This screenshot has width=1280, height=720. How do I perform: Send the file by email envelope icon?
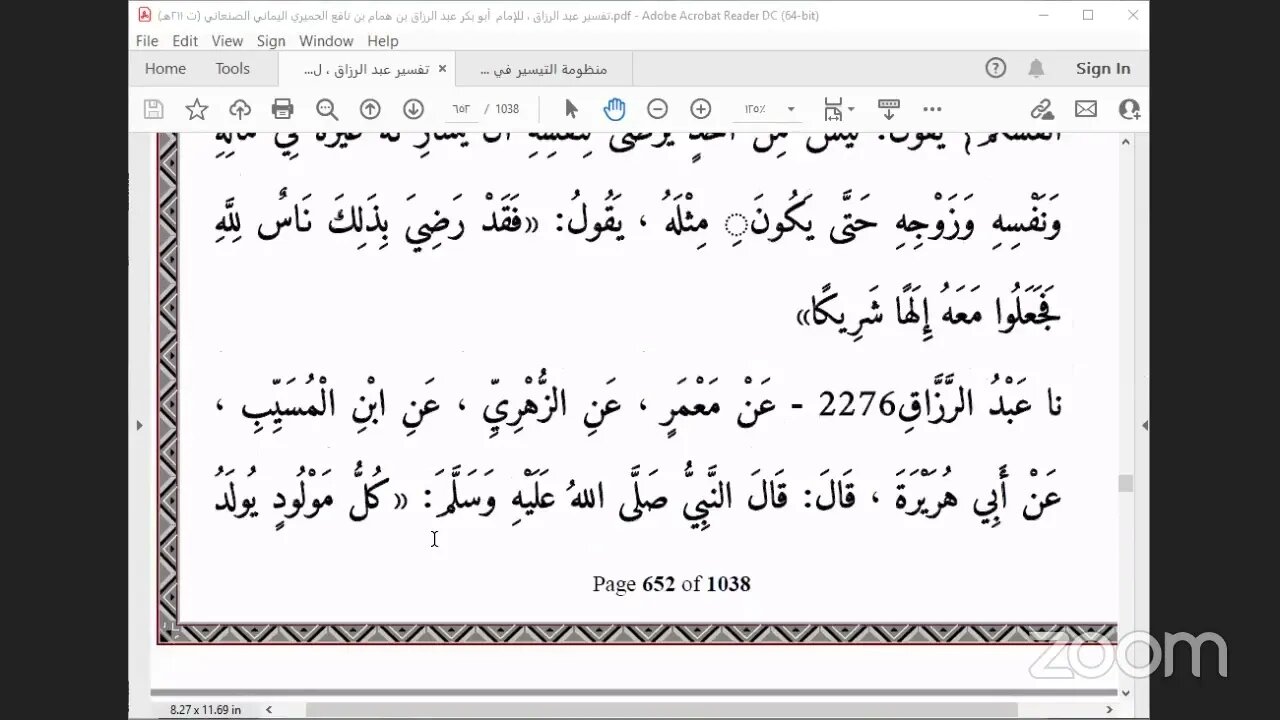point(1086,109)
